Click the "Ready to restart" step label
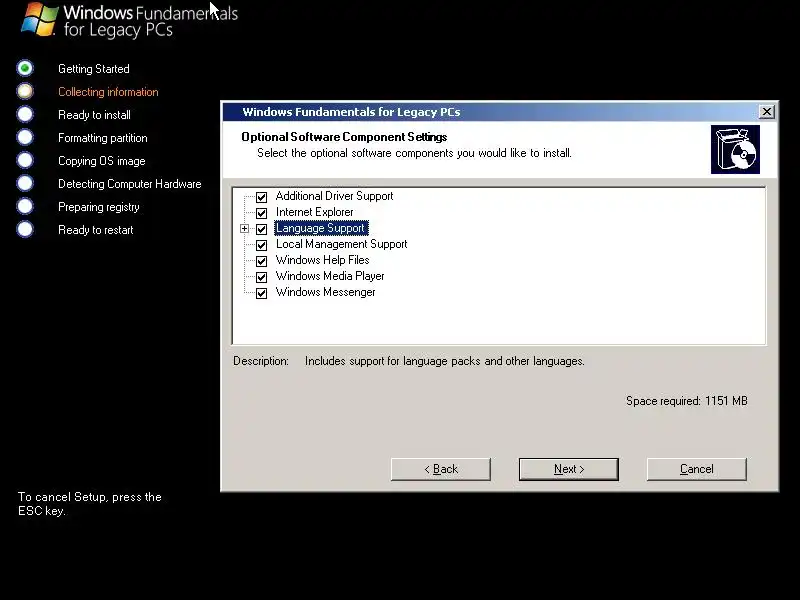Viewport: 800px width, 600px height. tap(95, 230)
